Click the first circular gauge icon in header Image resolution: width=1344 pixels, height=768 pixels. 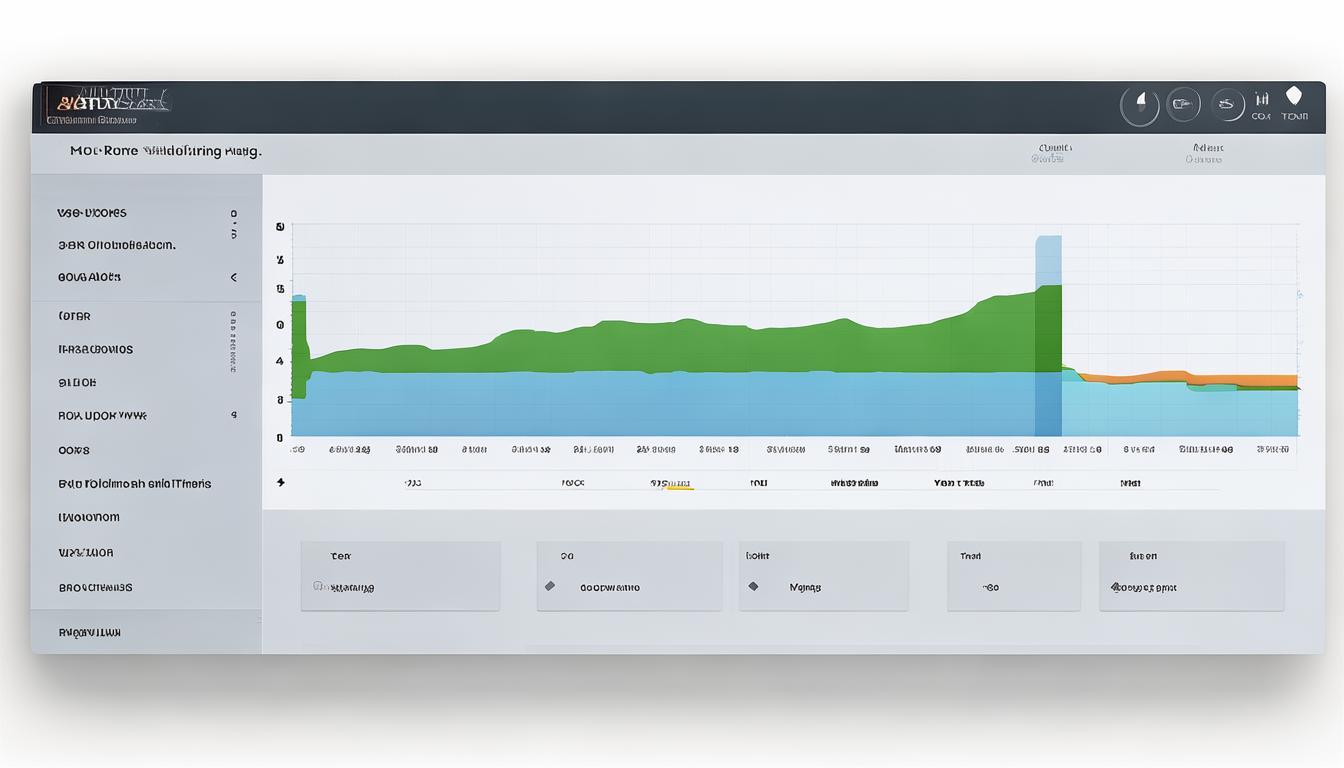(x=1139, y=106)
